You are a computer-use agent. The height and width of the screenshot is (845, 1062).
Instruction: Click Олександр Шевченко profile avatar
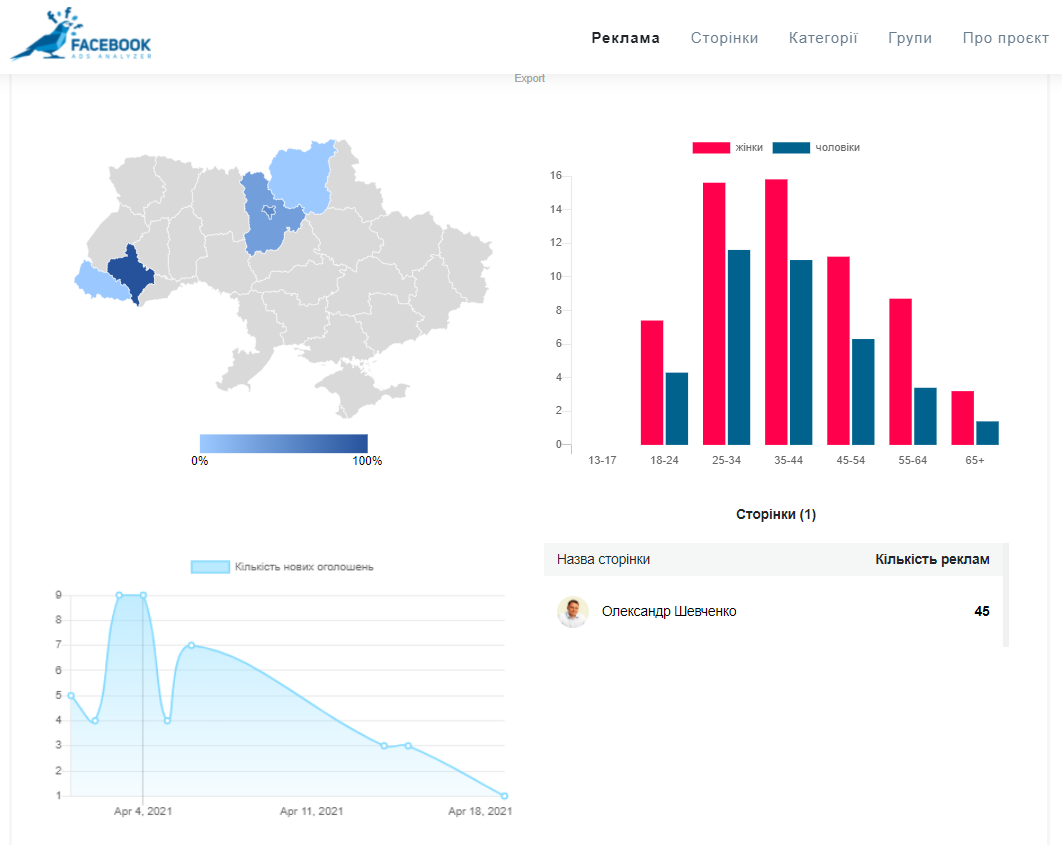573,612
